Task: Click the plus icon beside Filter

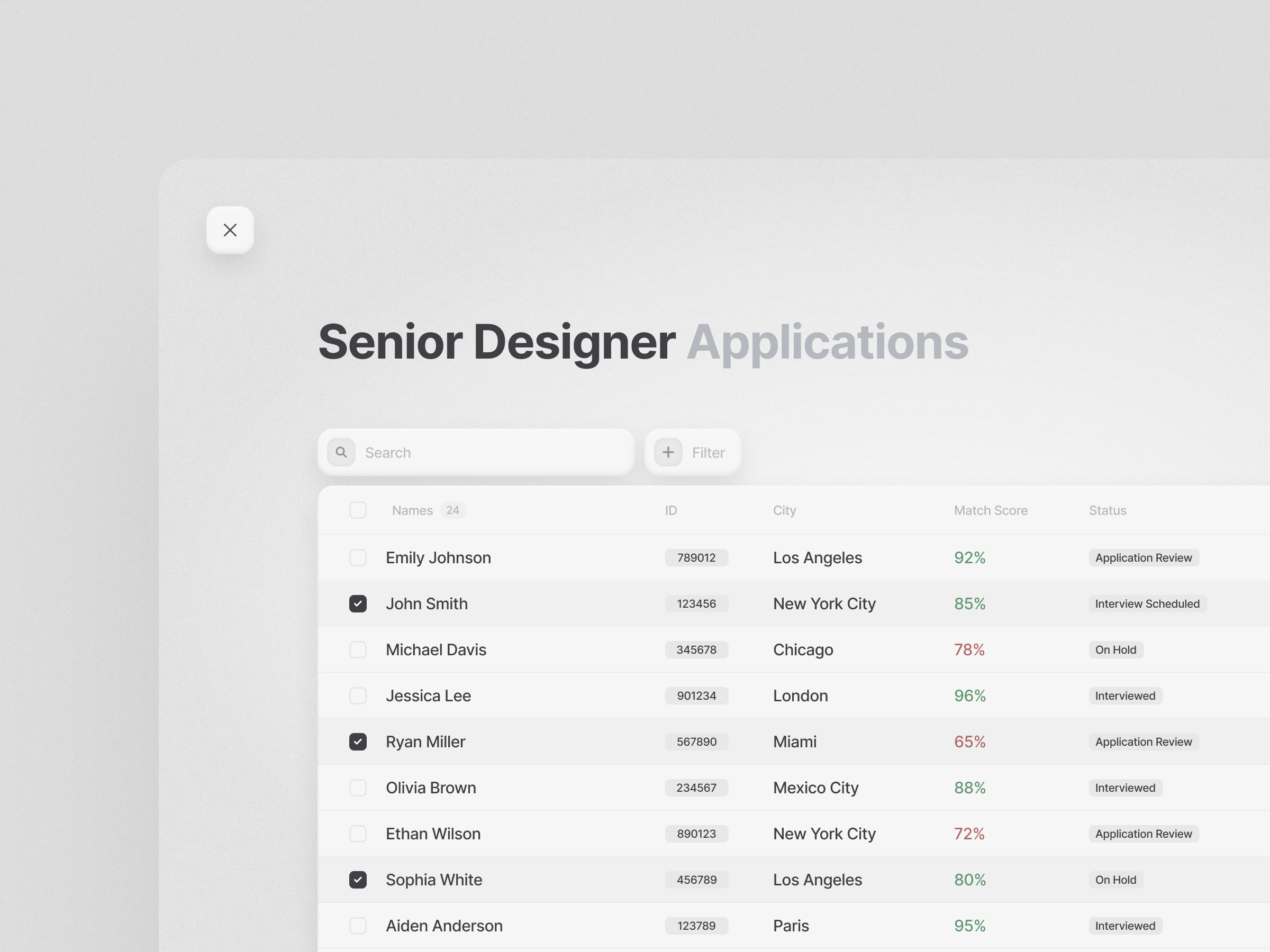Action: coord(668,452)
